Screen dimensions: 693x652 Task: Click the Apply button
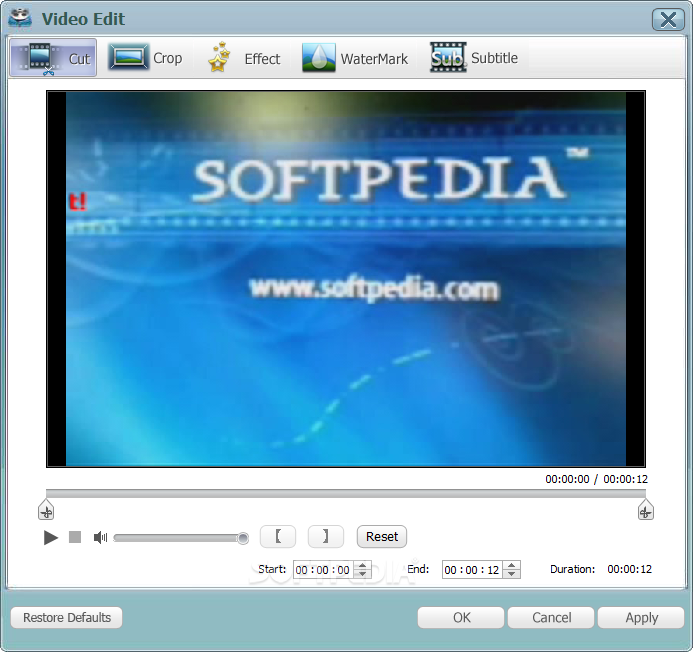point(641,618)
